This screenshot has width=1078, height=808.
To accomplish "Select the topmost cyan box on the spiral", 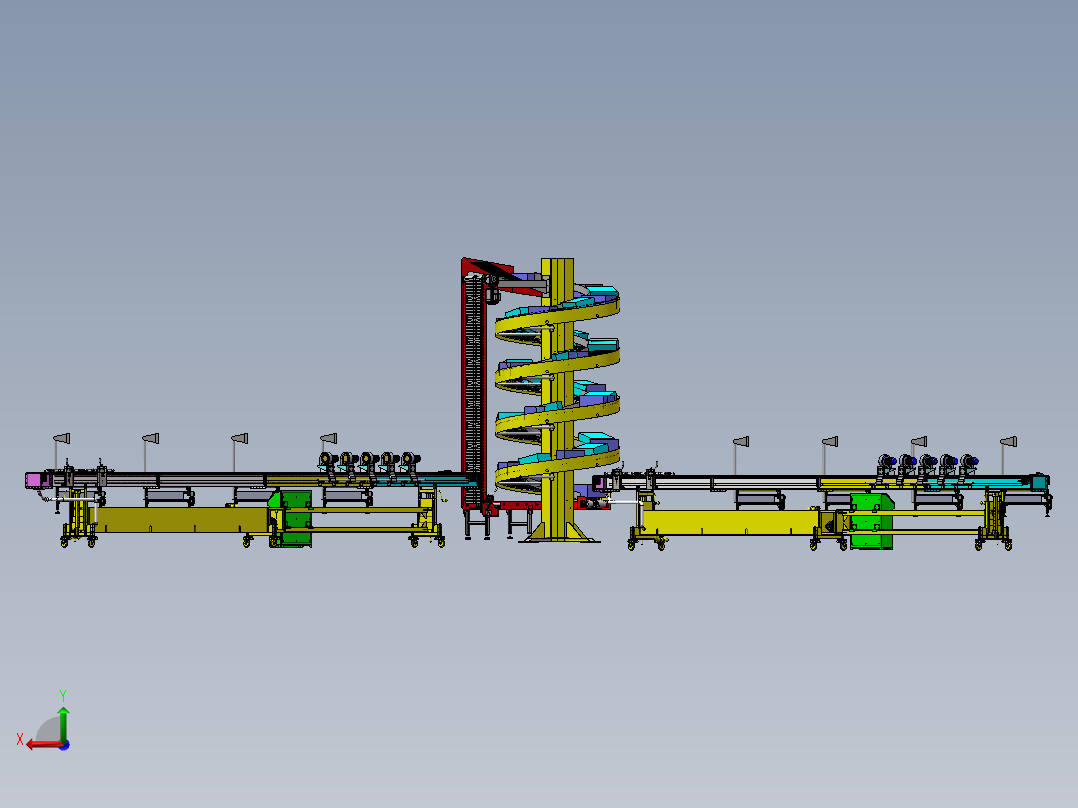I will pos(601,291).
